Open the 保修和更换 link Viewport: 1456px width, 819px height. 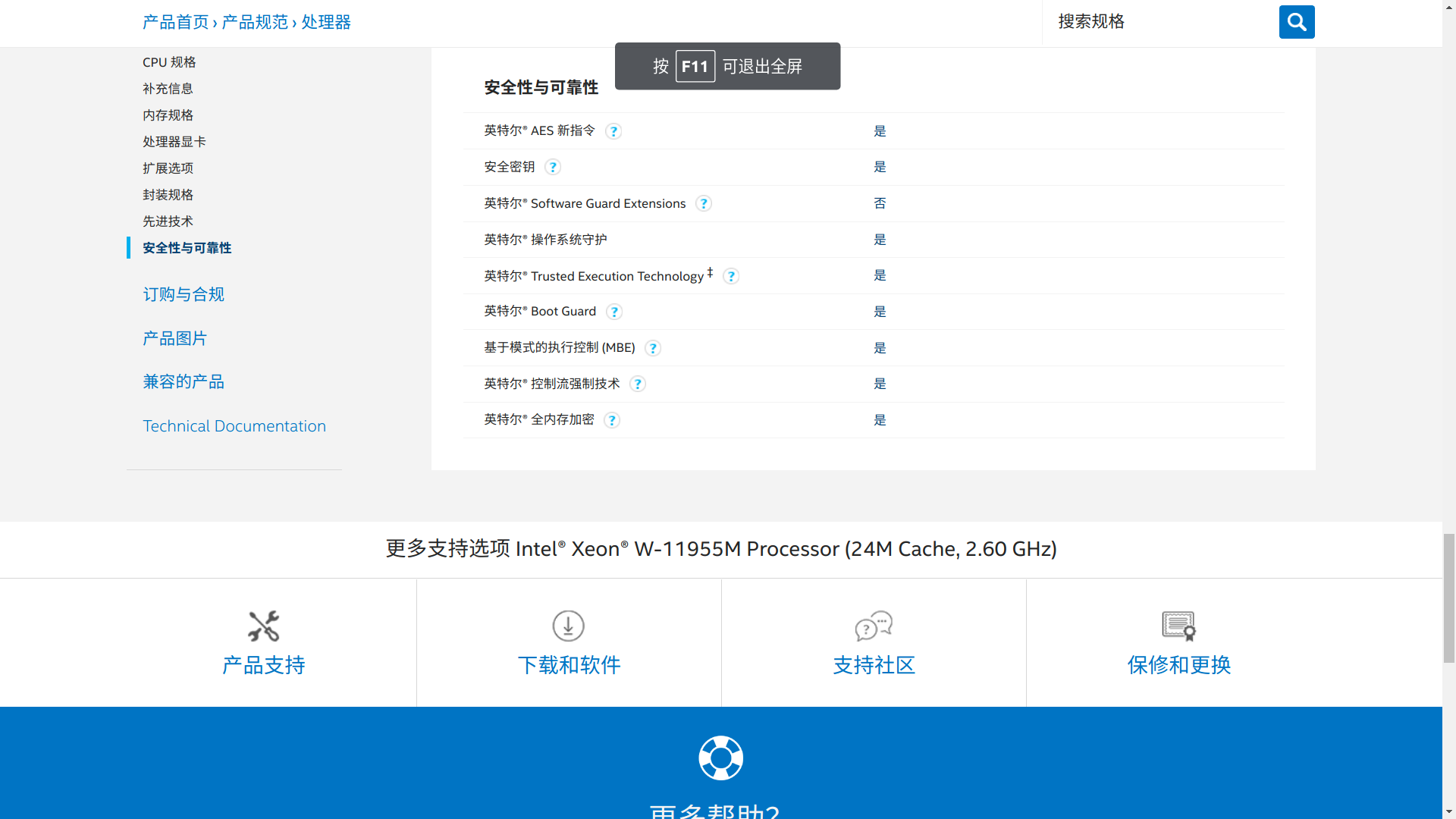click(1179, 665)
